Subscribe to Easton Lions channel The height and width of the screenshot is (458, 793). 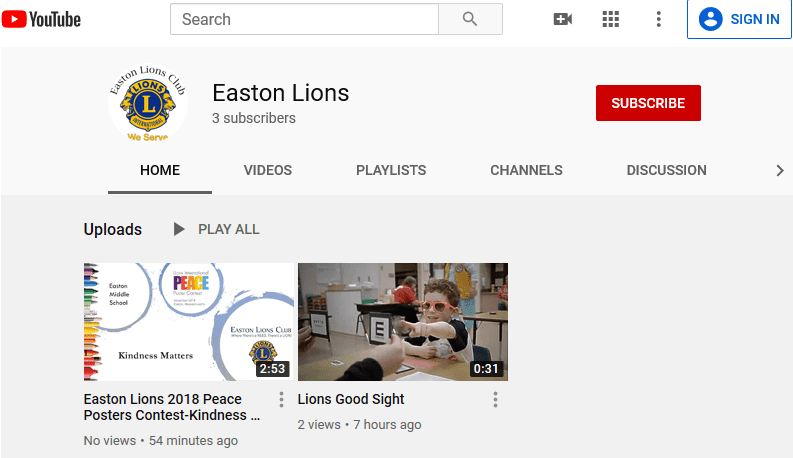point(648,103)
